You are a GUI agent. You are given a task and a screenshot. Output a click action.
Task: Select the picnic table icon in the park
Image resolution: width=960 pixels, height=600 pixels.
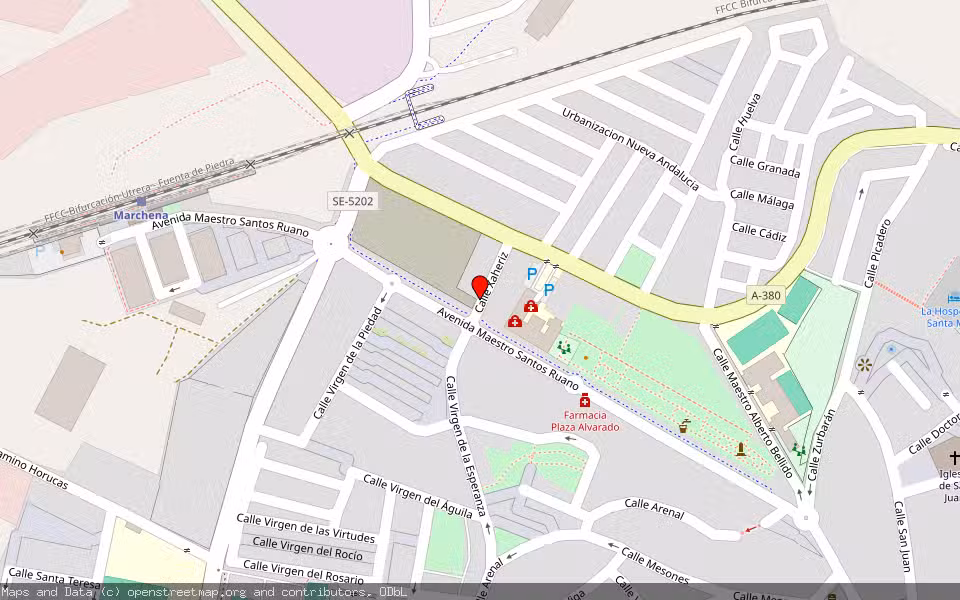click(x=564, y=347)
